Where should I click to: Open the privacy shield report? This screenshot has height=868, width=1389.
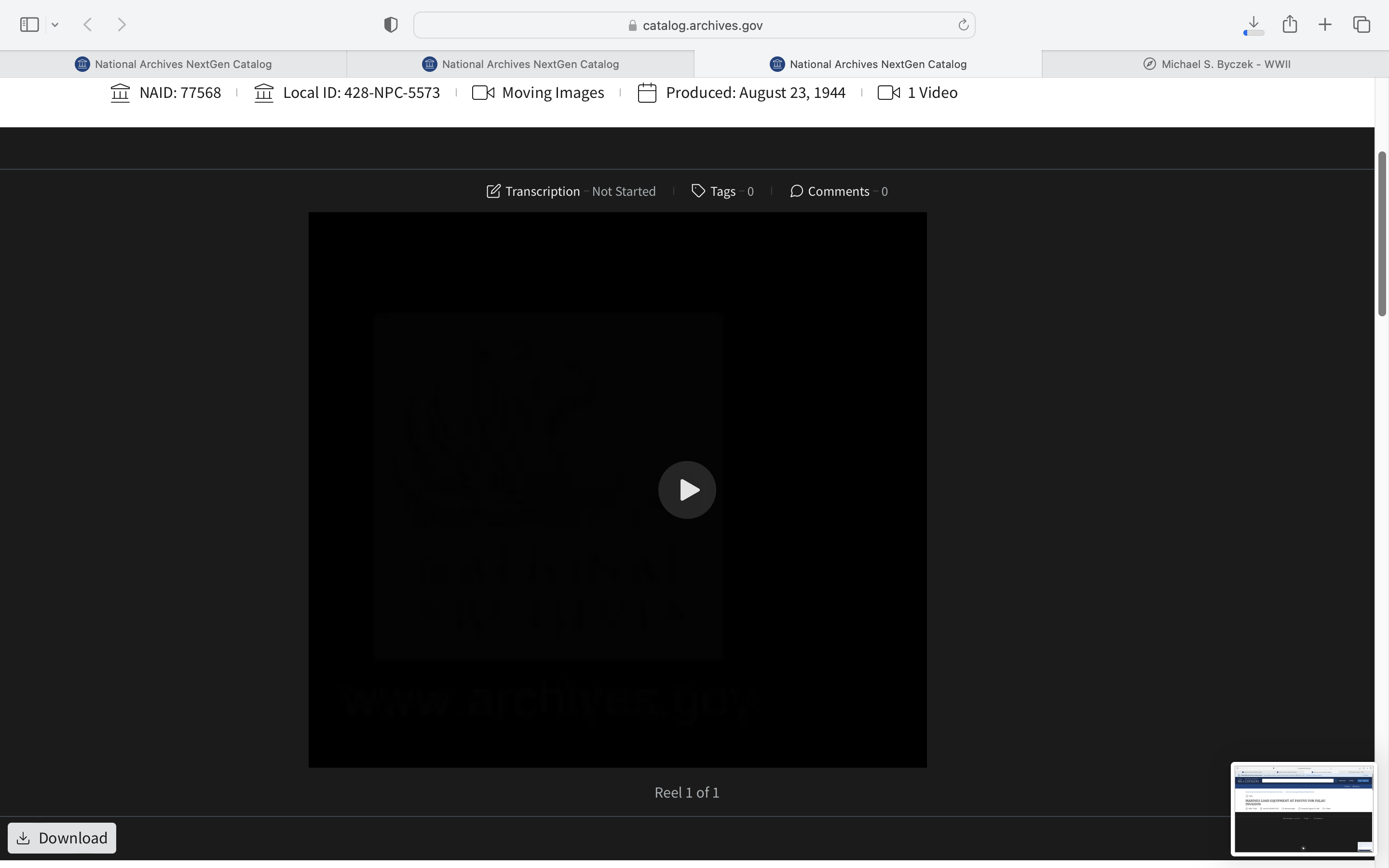[x=390, y=25]
